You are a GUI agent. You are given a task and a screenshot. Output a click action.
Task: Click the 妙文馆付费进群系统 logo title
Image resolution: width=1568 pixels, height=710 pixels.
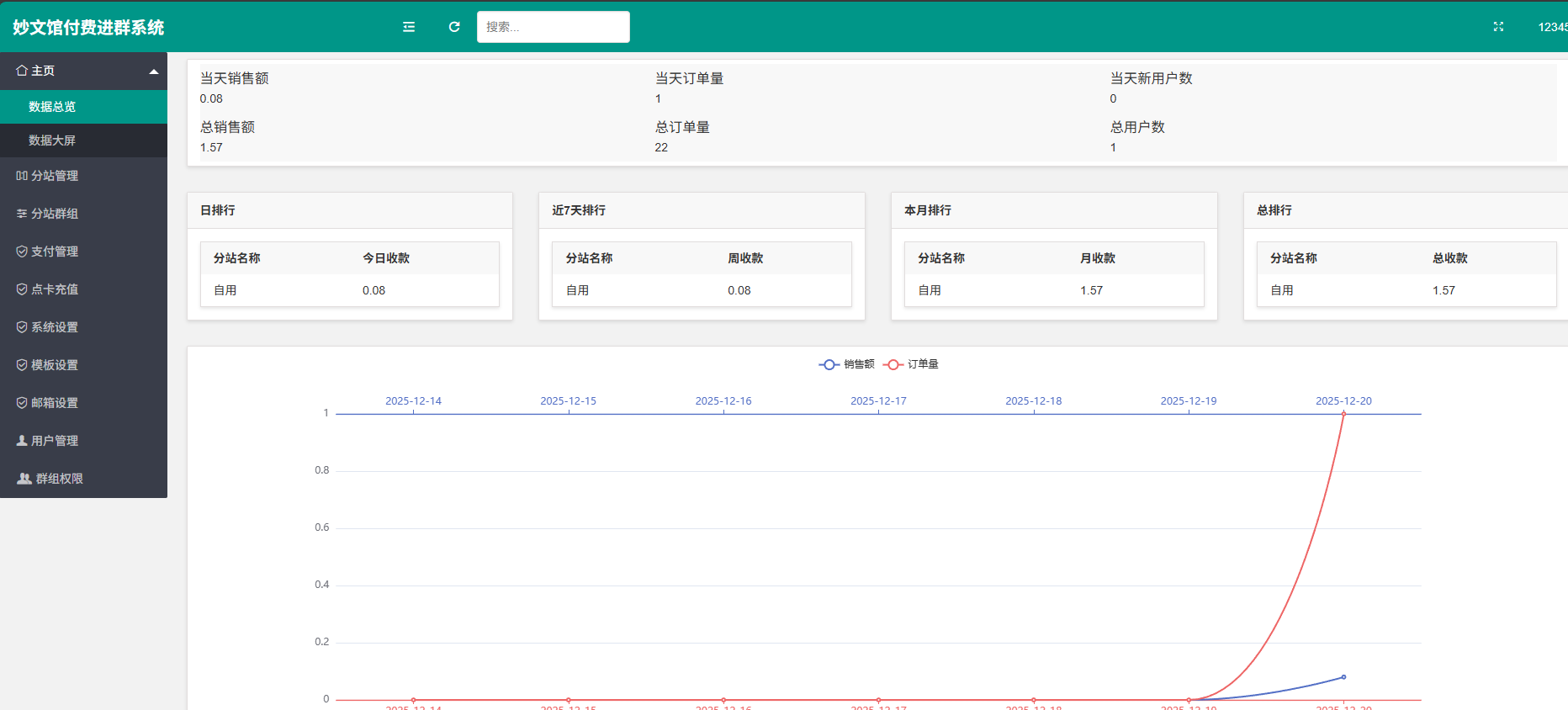pyautogui.click(x=88, y=28)
